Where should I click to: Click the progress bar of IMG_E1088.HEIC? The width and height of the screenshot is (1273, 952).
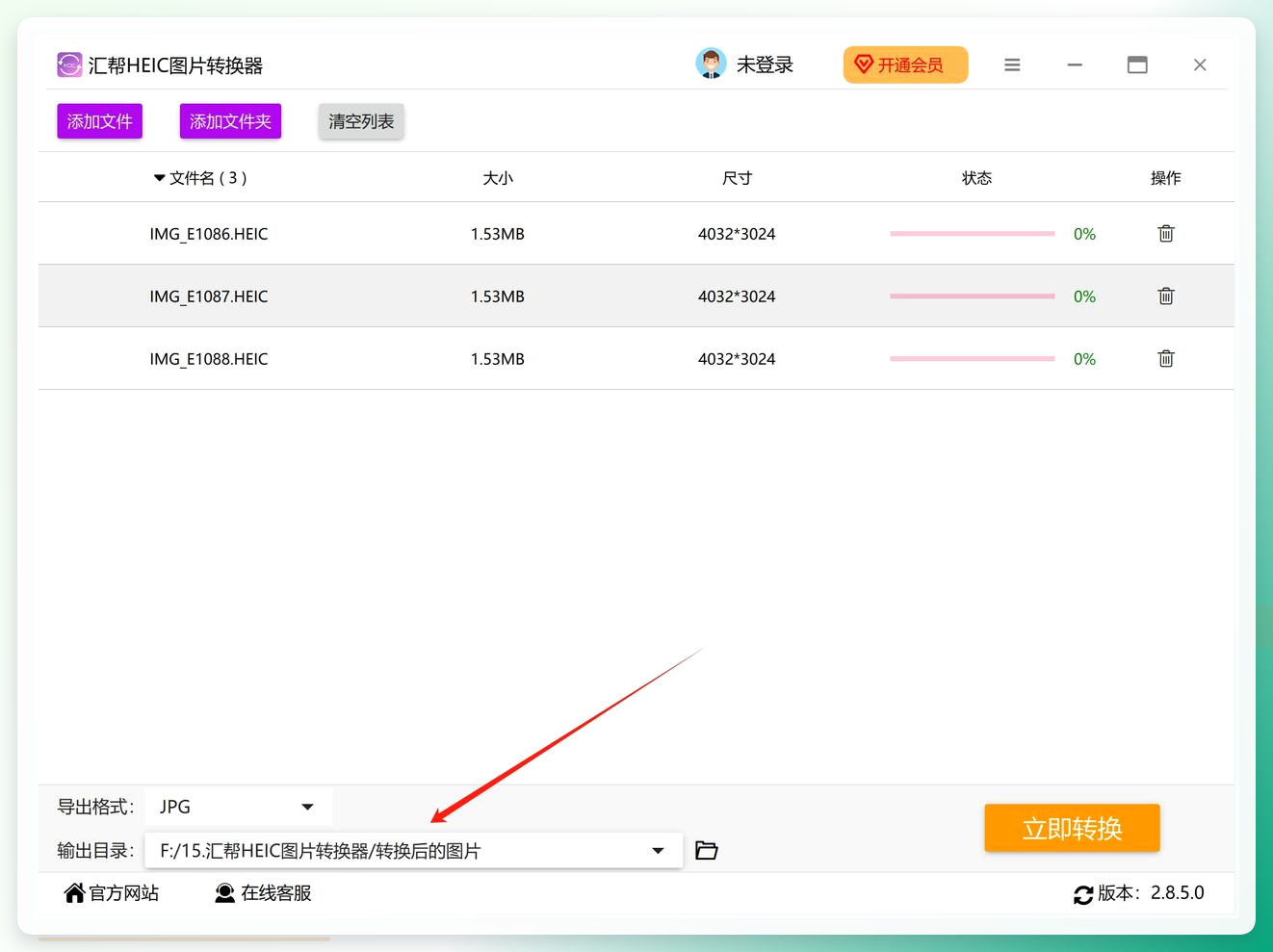(x=973, y=359)
